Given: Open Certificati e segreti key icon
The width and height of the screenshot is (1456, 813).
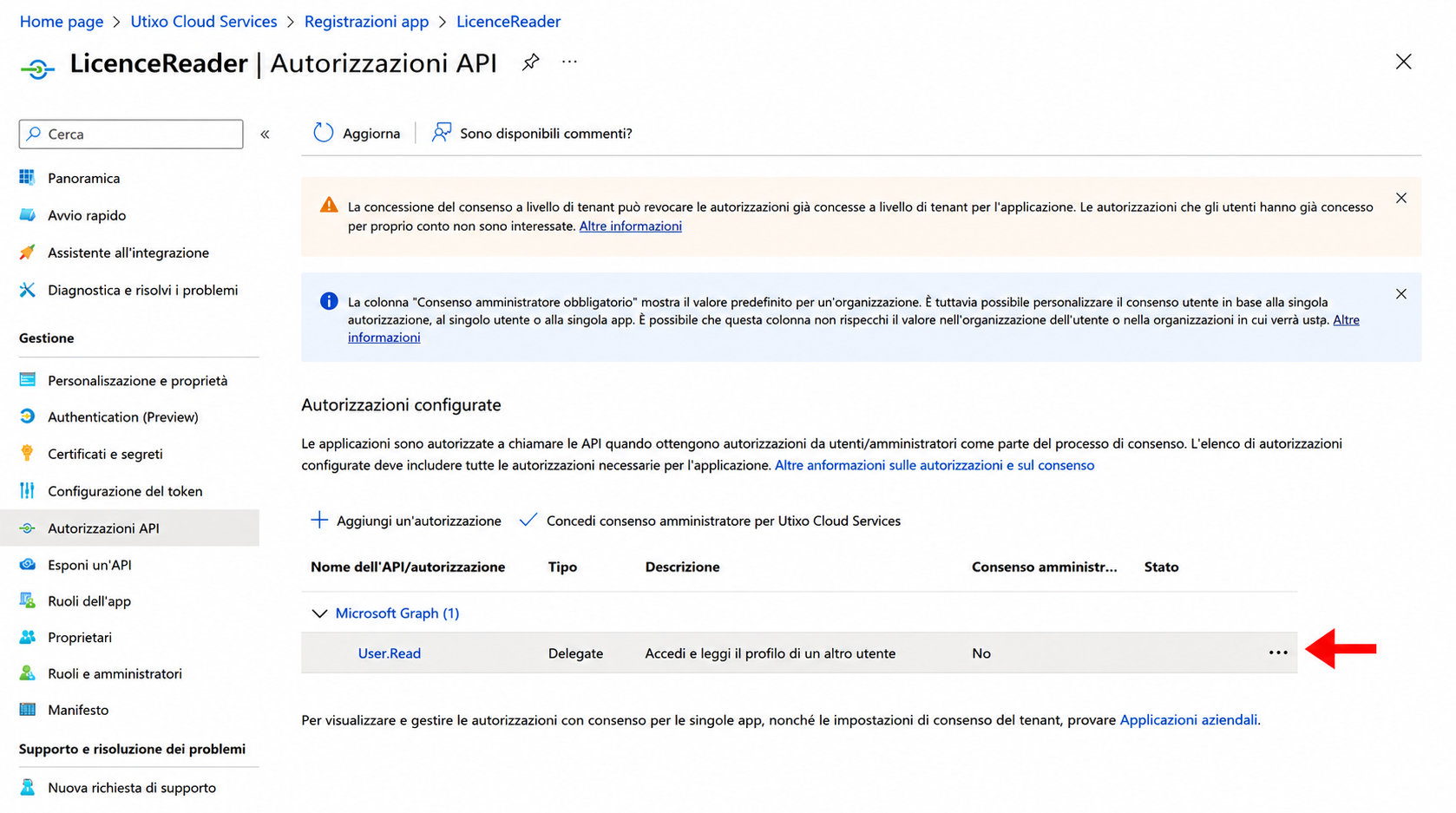Looking at the screenshot, I should tap(28, 453).
